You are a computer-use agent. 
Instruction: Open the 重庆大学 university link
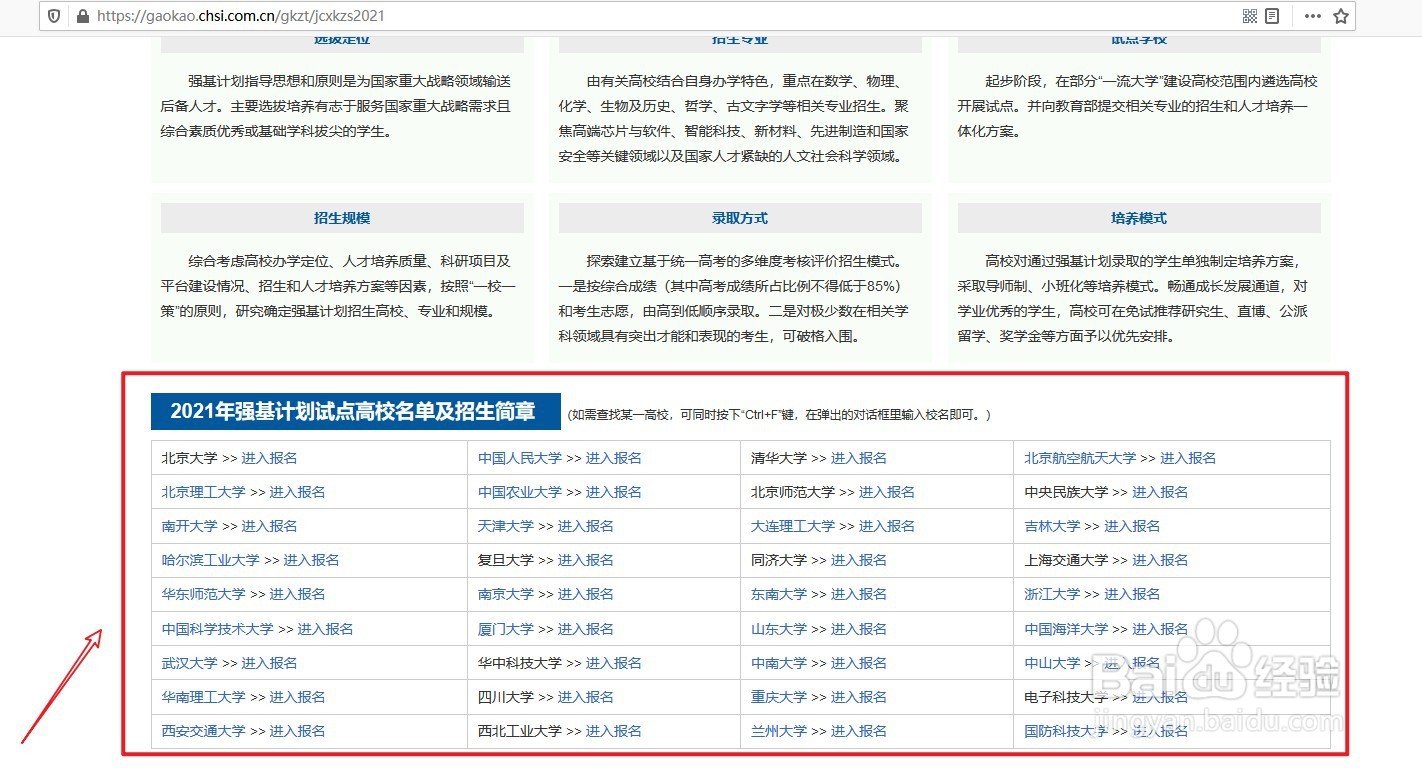(x=779, y=697)
